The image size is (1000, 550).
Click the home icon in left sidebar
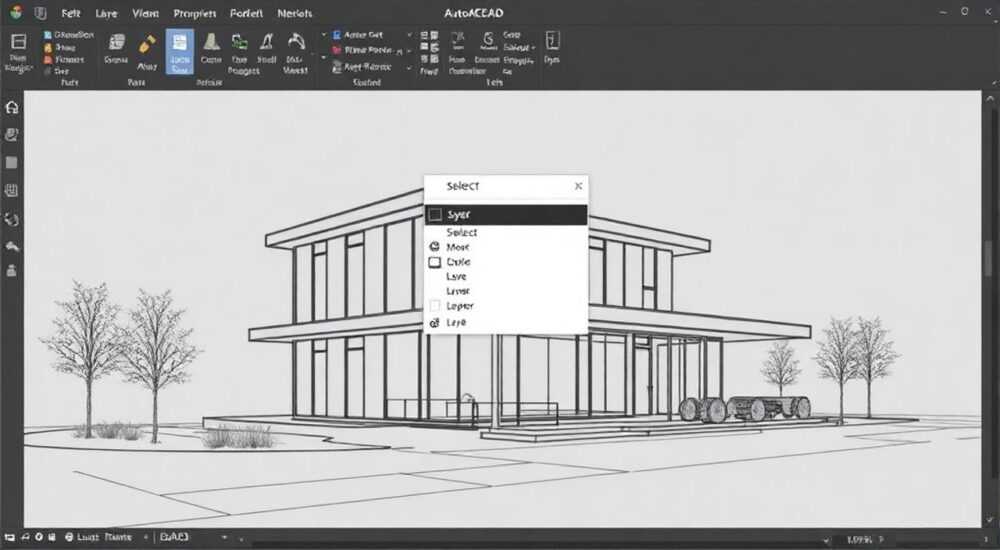(x=11, y=107)
